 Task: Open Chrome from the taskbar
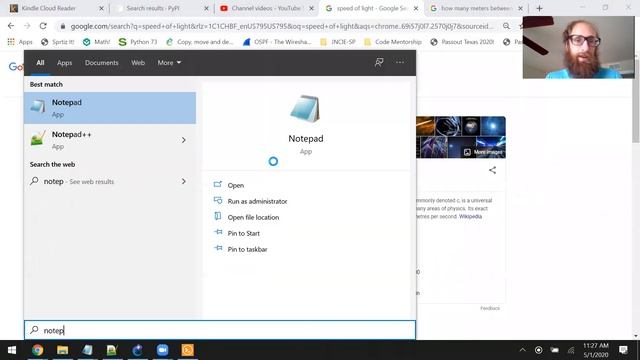(x=38, y=350)
